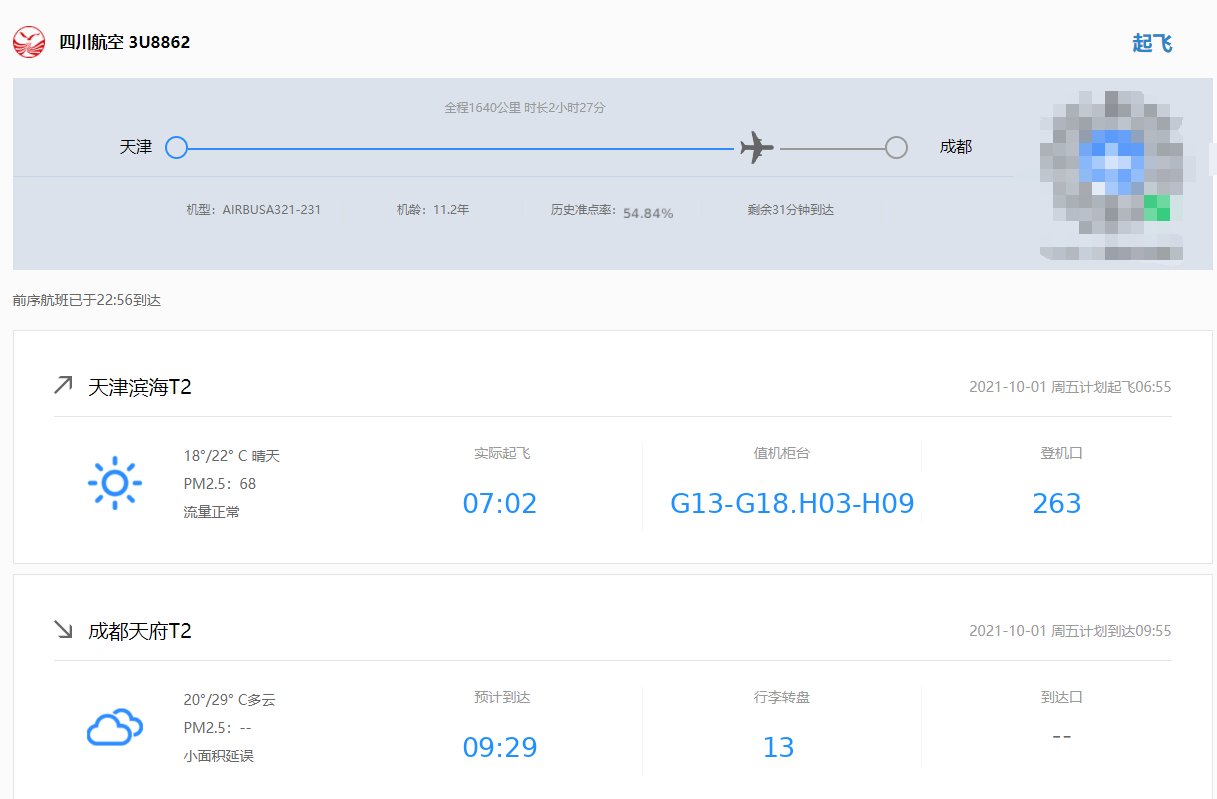
Task: Click the 天津滨海T2 terminal heading
Action: tap(140, 387)
